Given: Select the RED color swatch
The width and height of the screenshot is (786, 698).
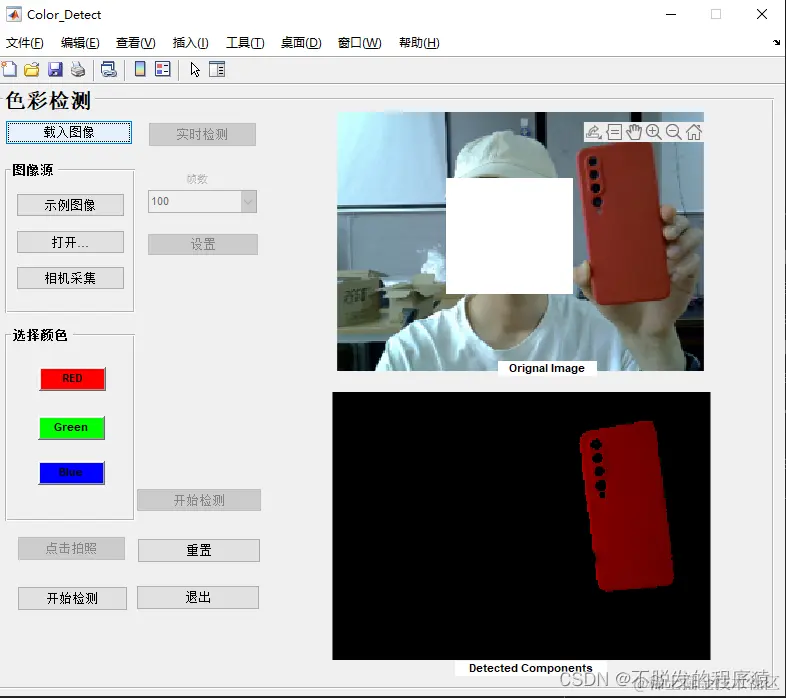Looking at the screenshot, I should [x=73, y=379].
